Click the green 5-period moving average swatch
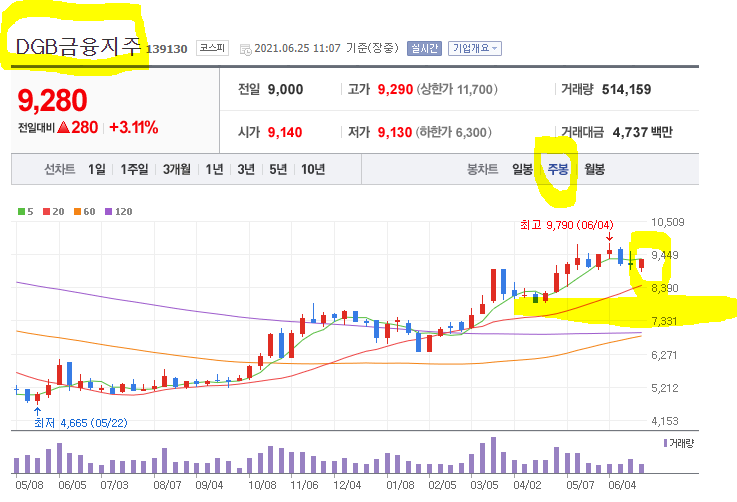 coord(21,212)
